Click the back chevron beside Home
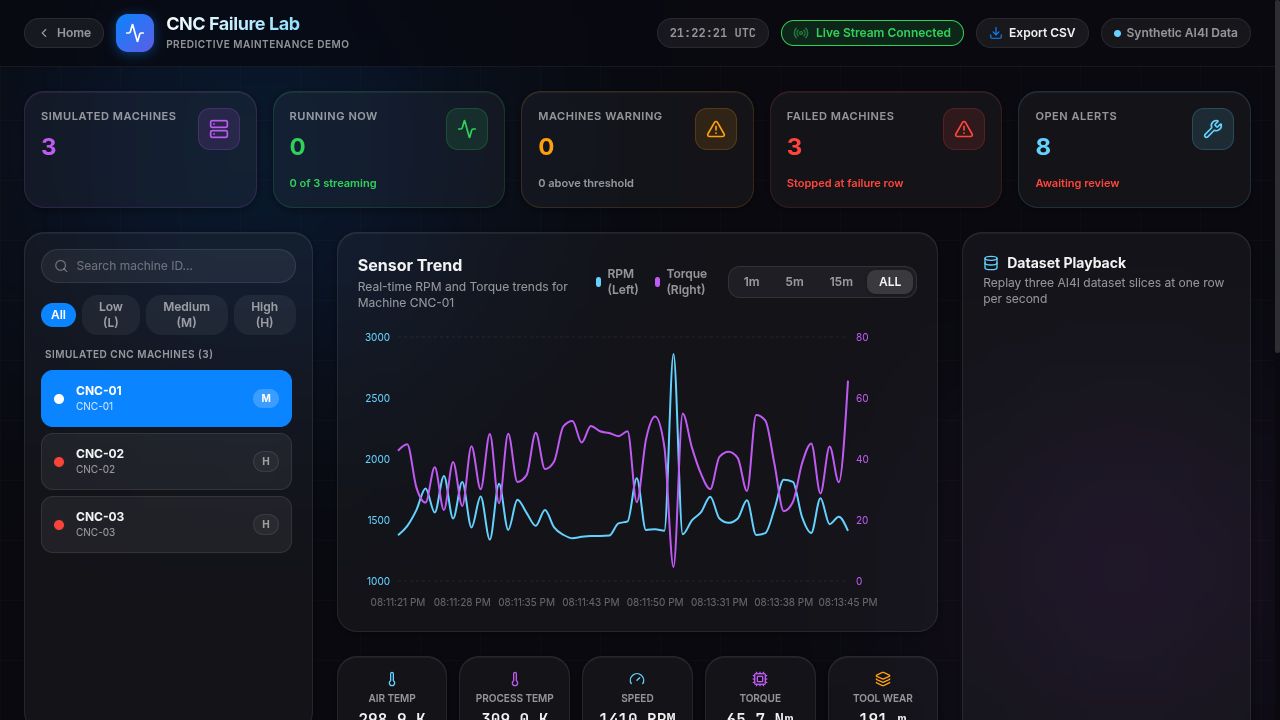The image size is (1280, 720). click(x=44, y=33)
